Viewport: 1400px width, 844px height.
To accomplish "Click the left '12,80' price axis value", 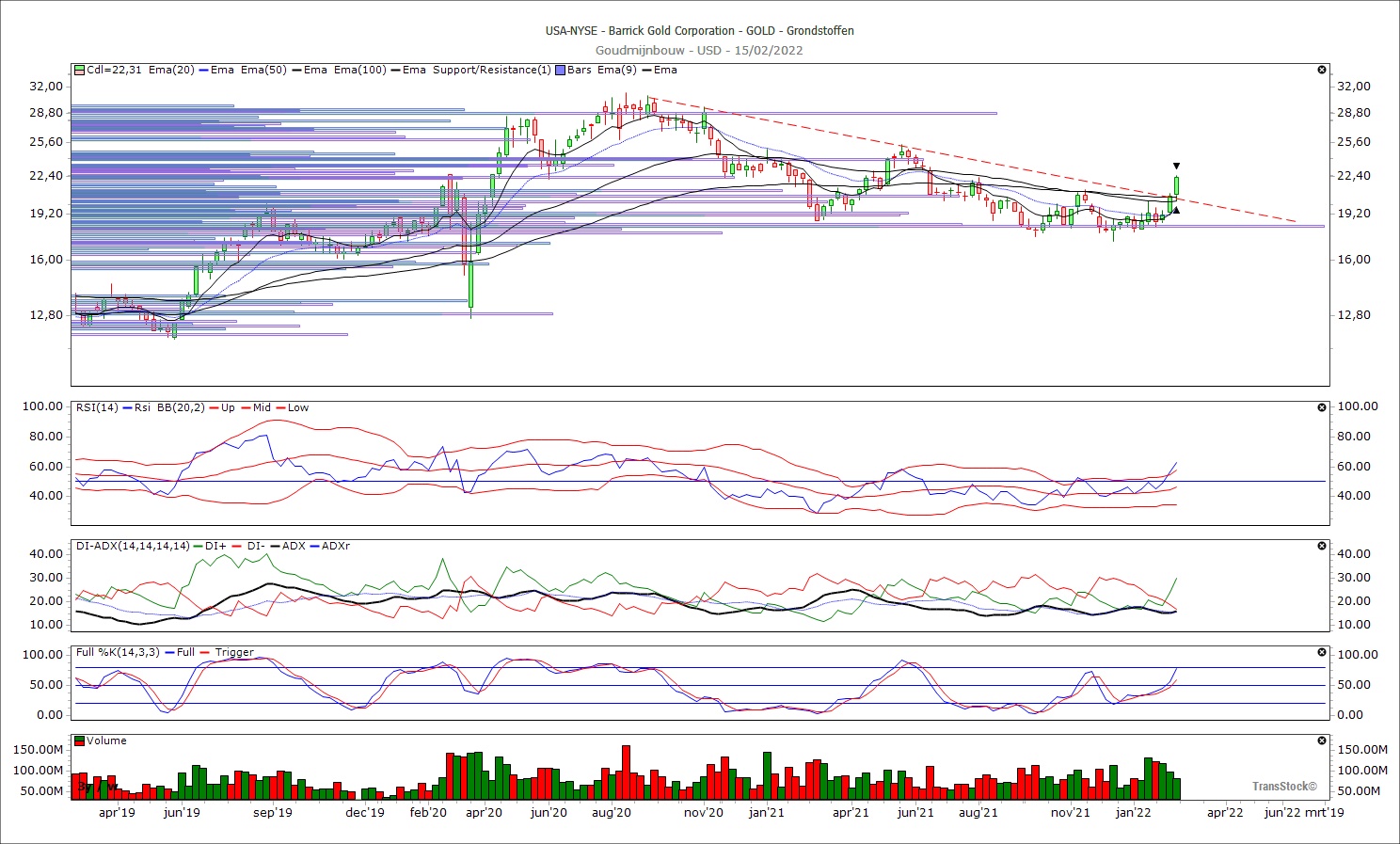I will click(x=46, y=314).
